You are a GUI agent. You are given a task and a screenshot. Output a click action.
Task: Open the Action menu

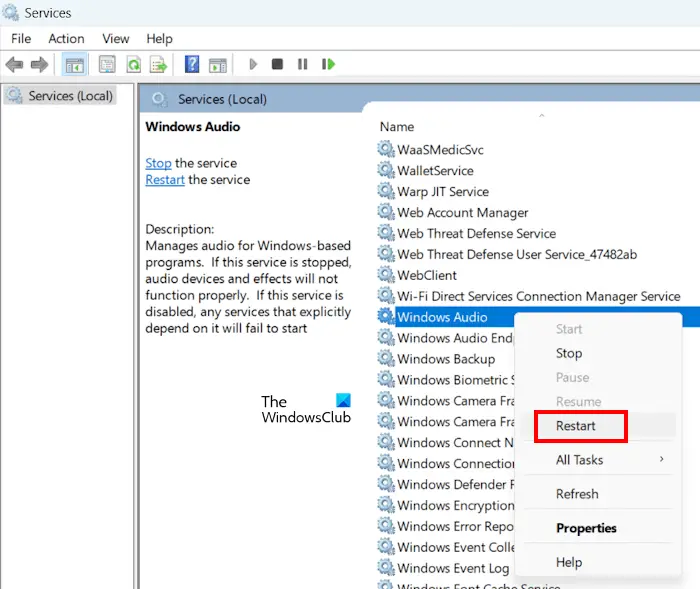coord(66,38)
